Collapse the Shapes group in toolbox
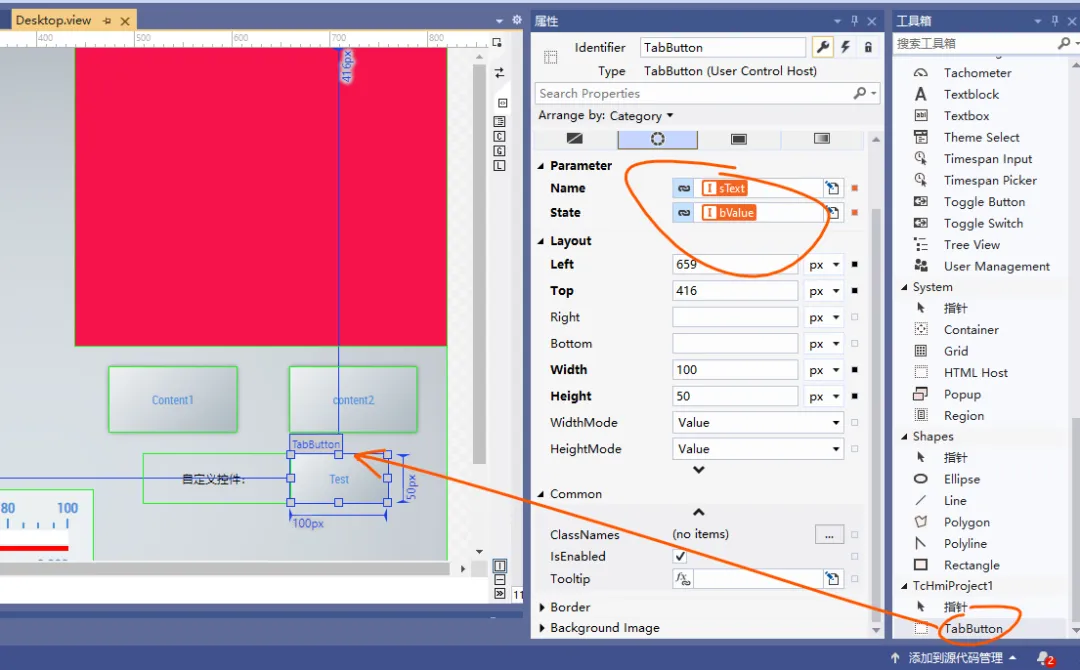Viewport: 1080px width, 670px height. tap(904, 437)
